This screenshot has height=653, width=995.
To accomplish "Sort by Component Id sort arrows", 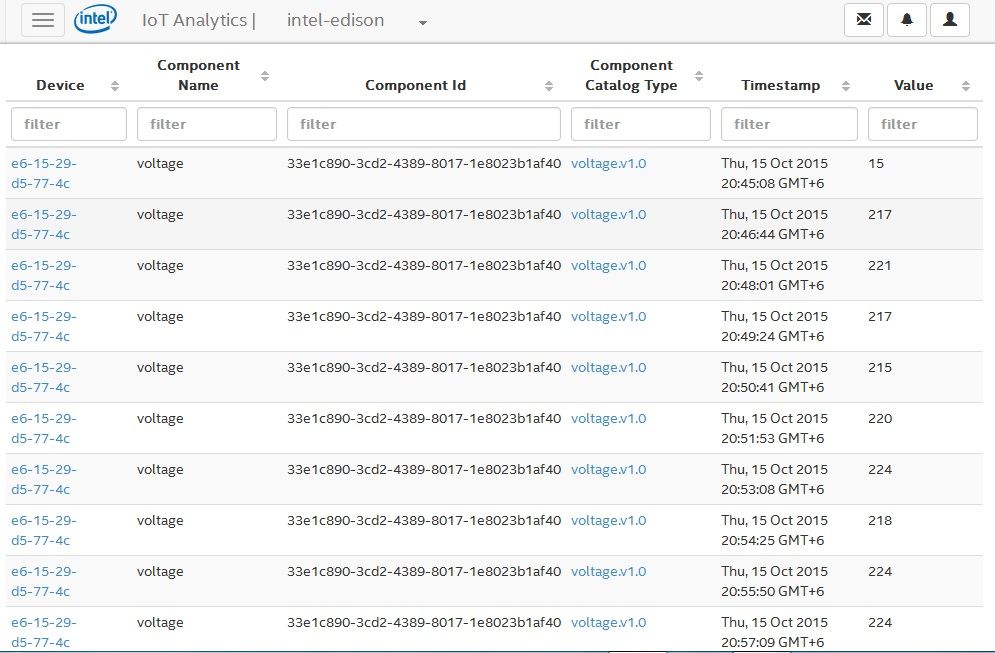I will tap(549, 86).
